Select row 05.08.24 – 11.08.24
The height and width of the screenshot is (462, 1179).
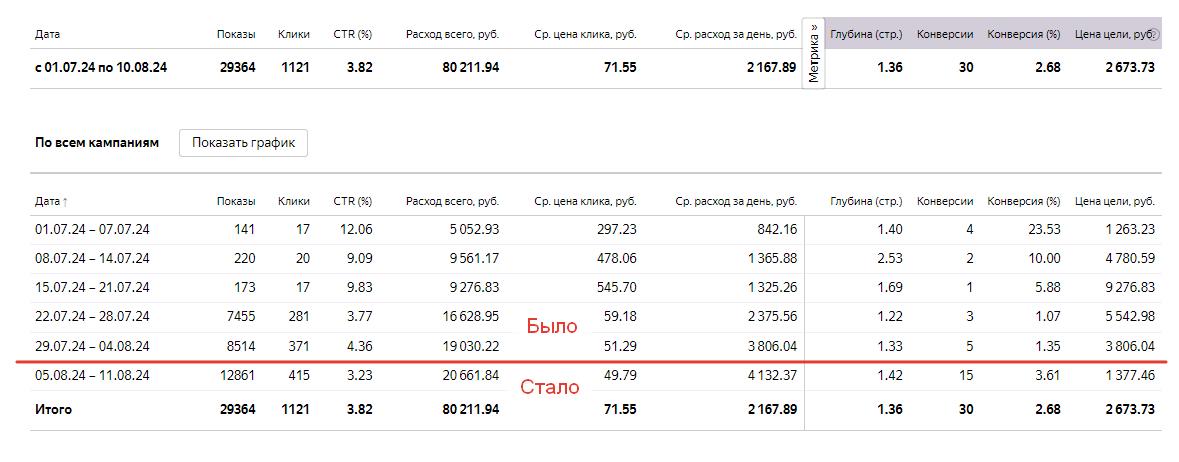click(x=596, y=375)
